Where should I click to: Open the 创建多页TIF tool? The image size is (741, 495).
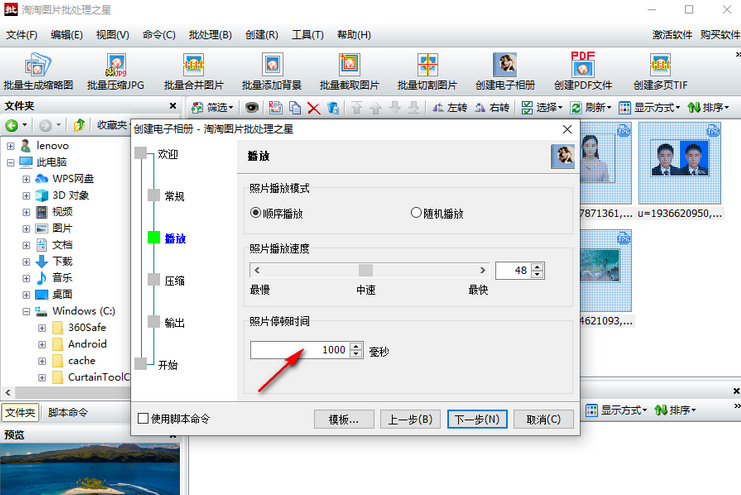[x=660, y=66]
